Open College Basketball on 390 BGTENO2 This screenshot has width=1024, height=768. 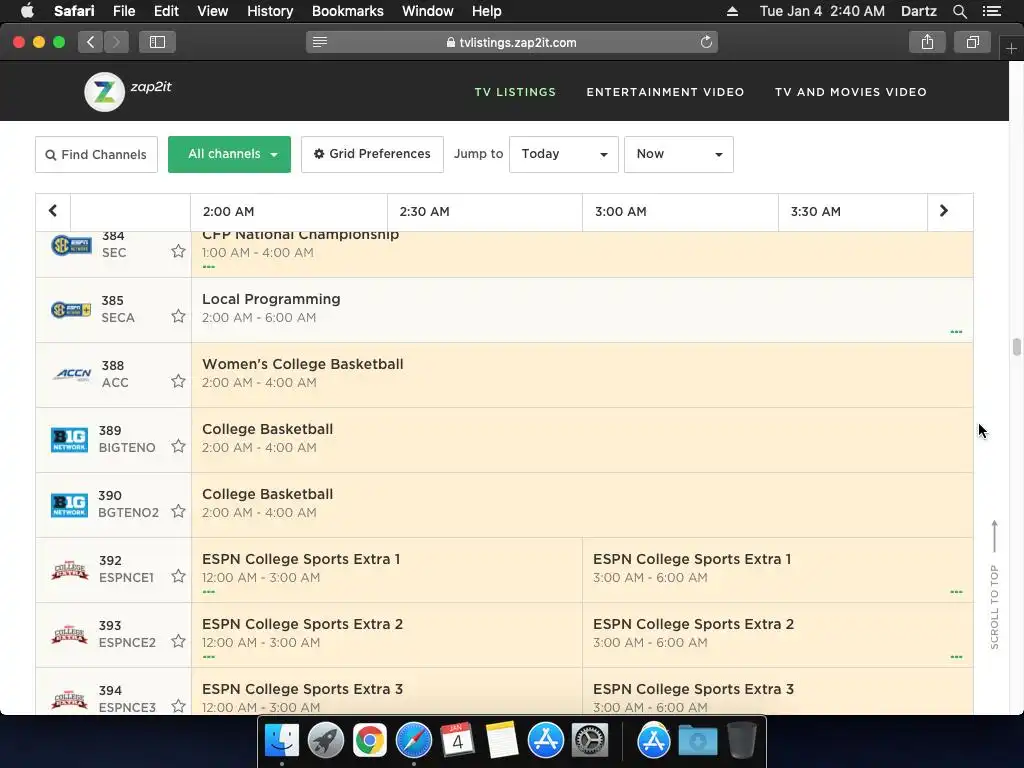click(x=582, y=505)
